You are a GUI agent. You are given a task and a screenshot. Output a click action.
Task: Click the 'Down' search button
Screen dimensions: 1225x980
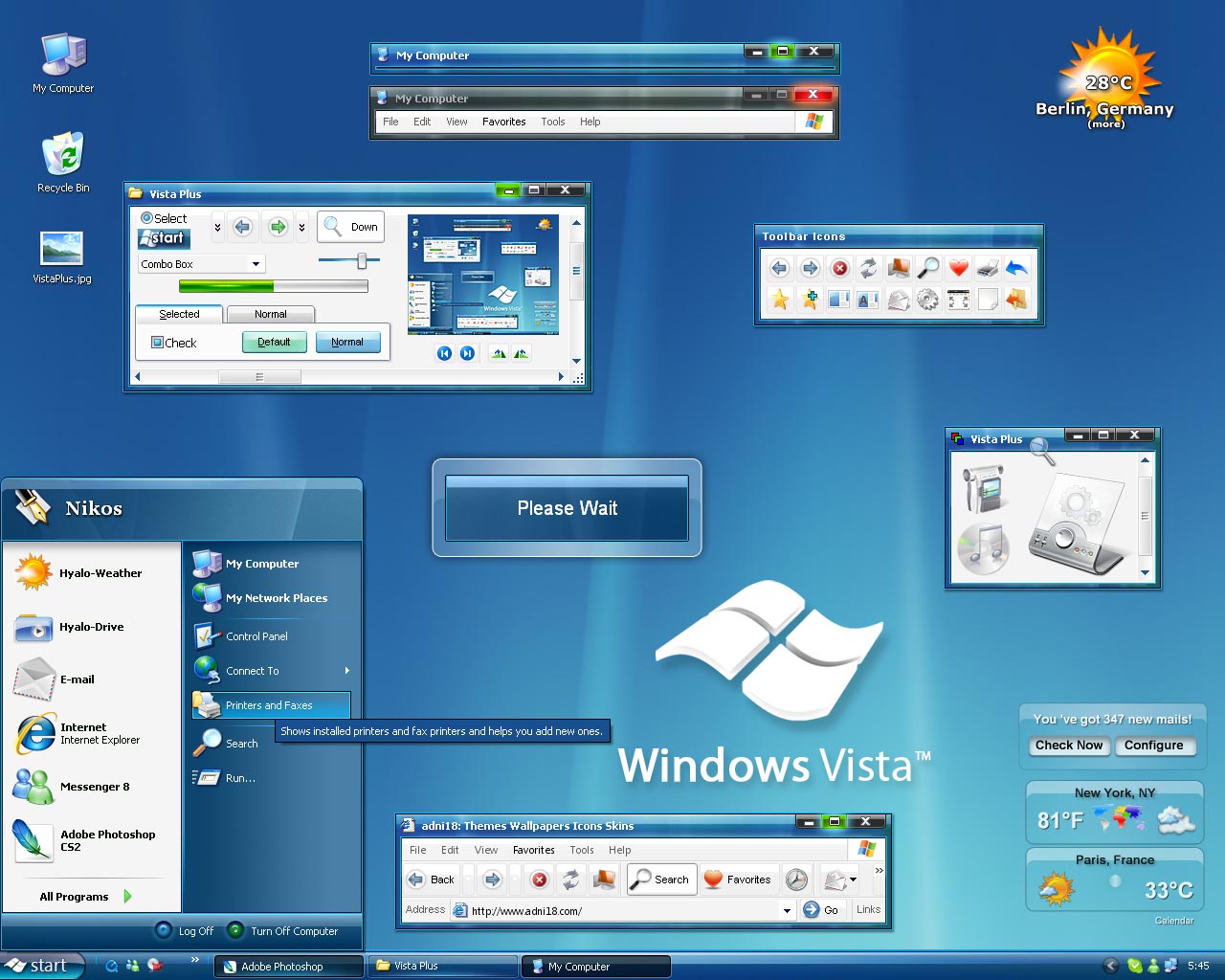tap(350, 227)
